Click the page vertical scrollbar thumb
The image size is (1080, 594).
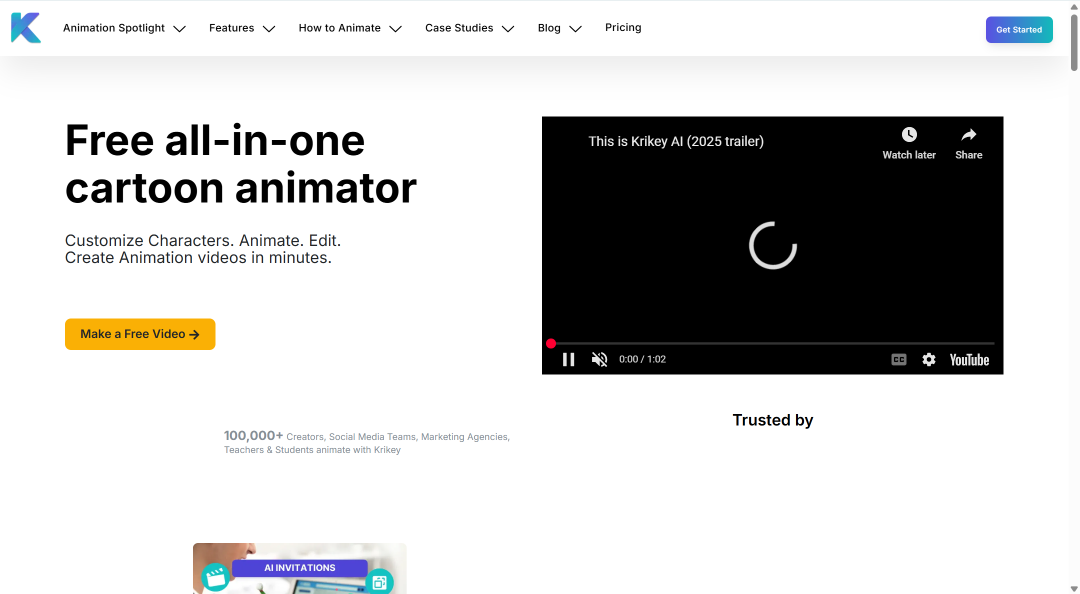pyautogui.click(x=1074, y=43)
